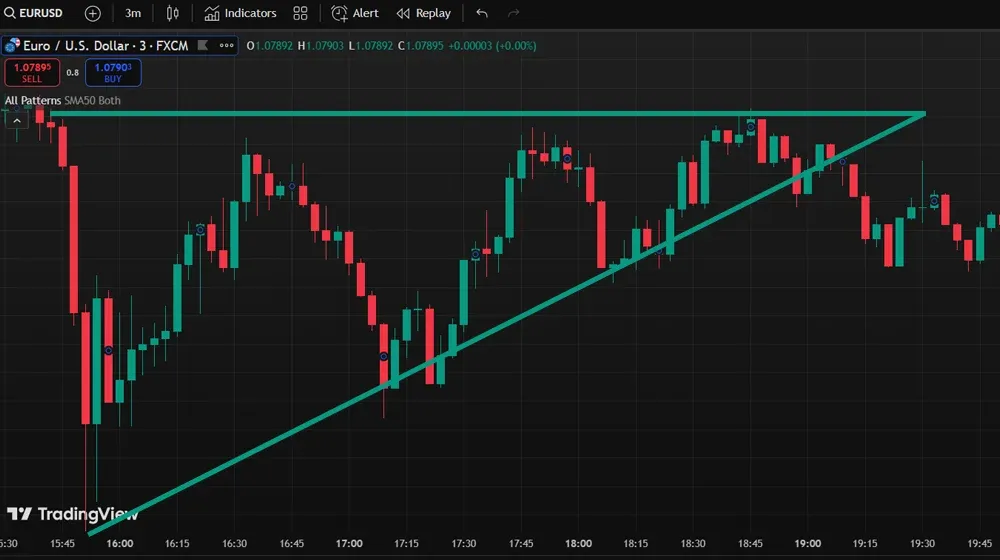Open the Indicators dialog
This screenshot has width=1000, height=560.
pos(240,13)
